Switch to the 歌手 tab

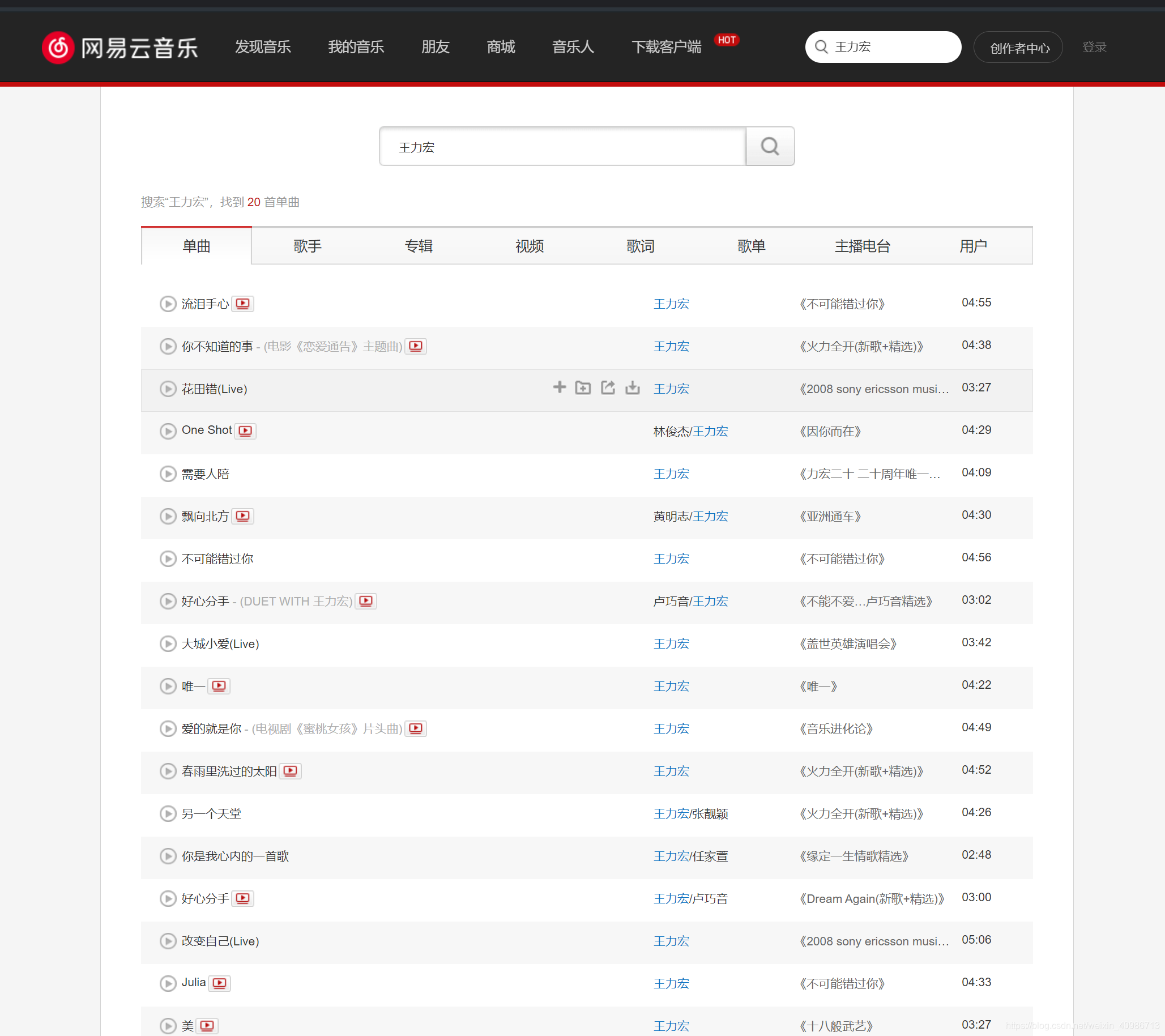(307, 246)
